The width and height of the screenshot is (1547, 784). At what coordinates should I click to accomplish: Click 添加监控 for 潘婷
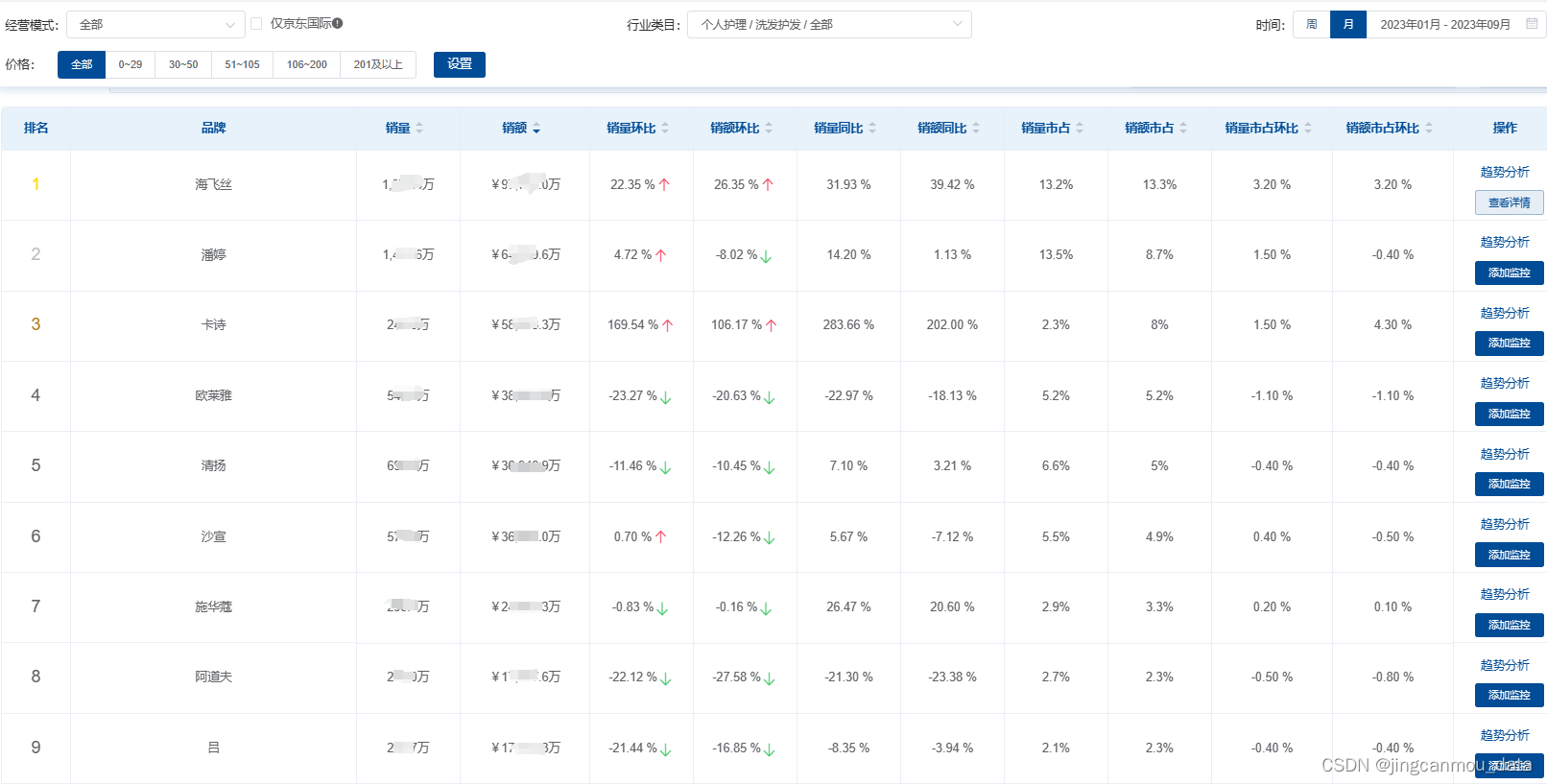point(1510,273)
